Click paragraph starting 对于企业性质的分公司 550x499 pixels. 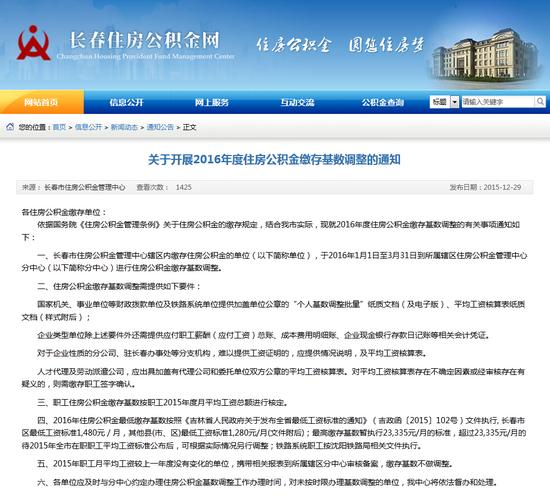[x=232, y=353]
